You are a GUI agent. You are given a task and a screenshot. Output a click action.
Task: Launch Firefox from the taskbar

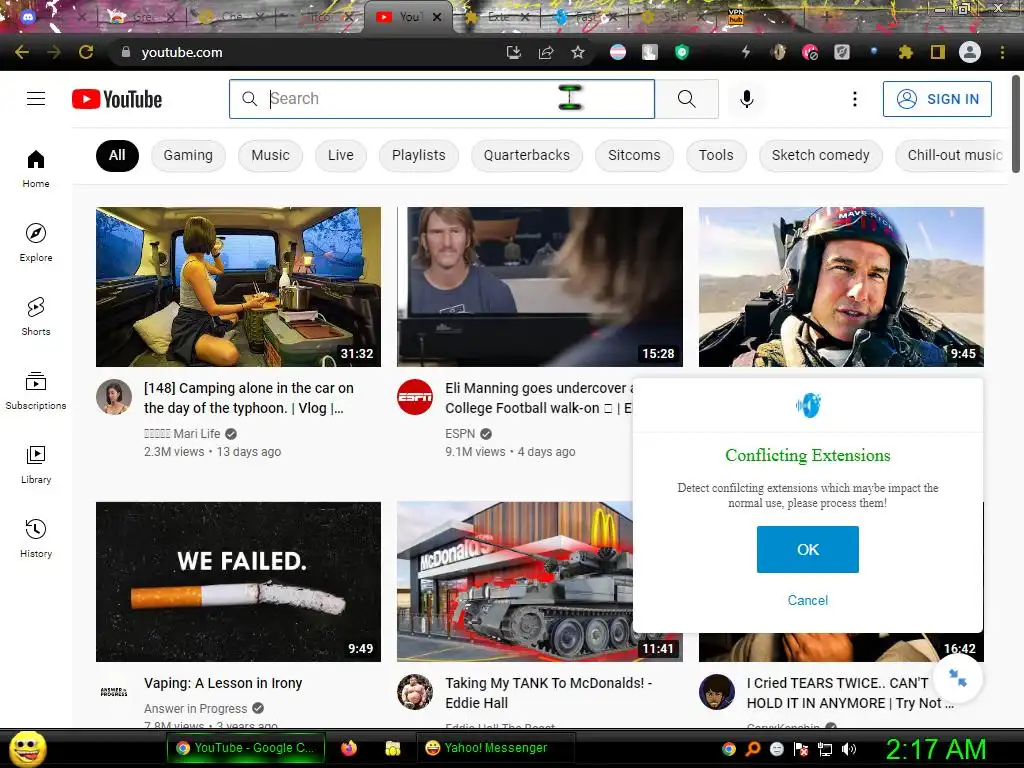349,748
